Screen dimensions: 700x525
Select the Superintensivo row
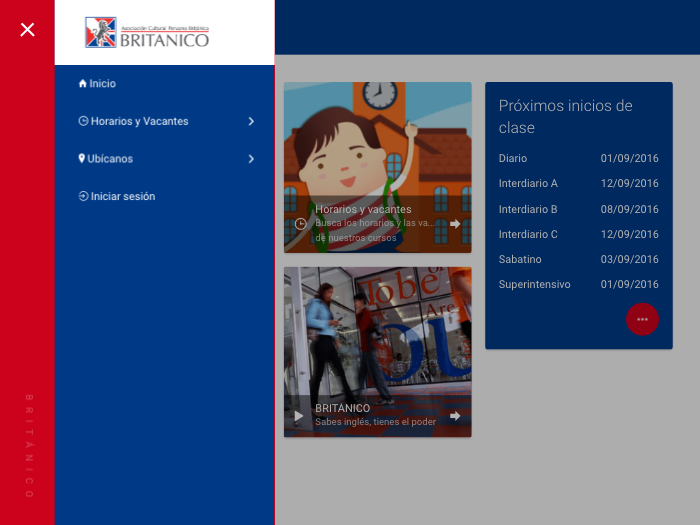(x=579, y=284)
